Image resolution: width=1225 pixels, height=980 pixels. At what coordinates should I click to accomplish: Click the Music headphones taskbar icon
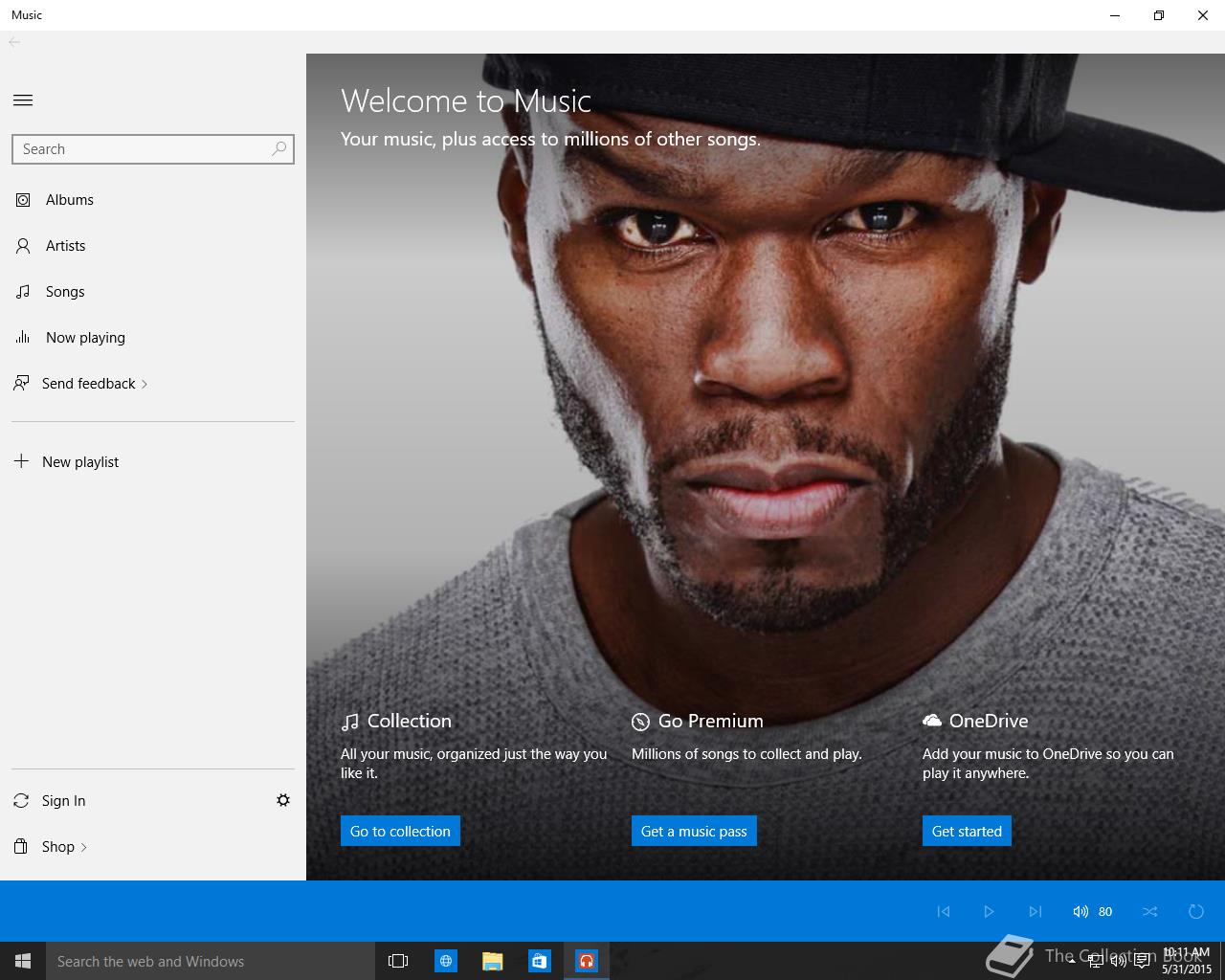point(587,961)
